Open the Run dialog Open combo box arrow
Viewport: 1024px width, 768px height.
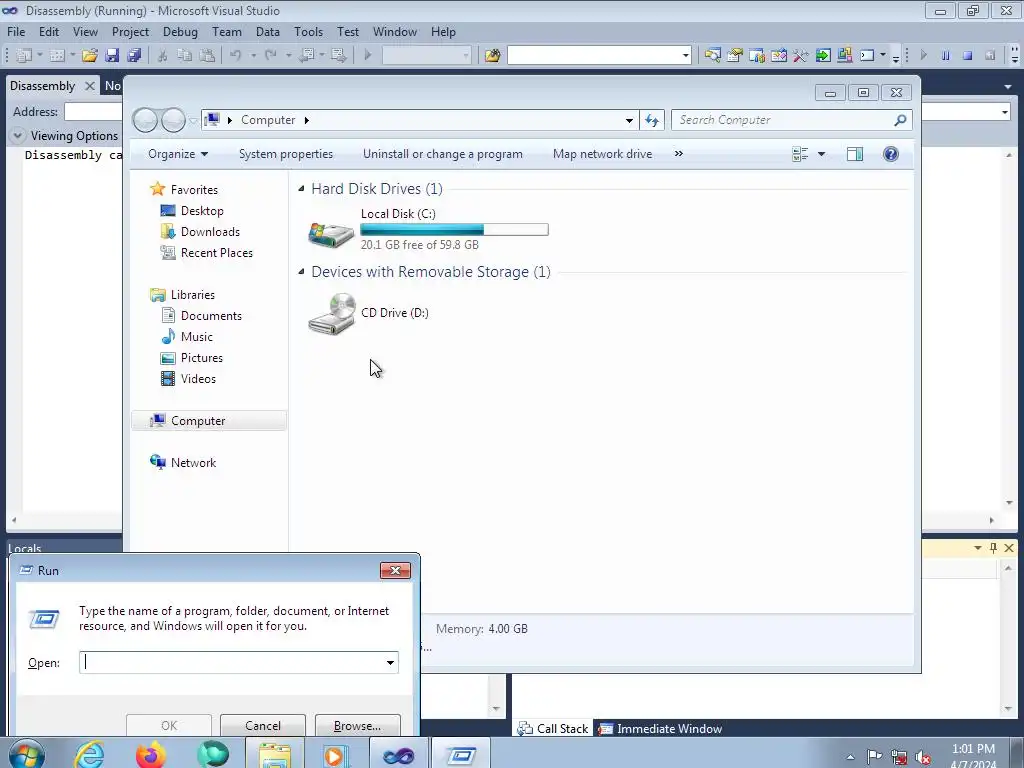click(390, 662)
